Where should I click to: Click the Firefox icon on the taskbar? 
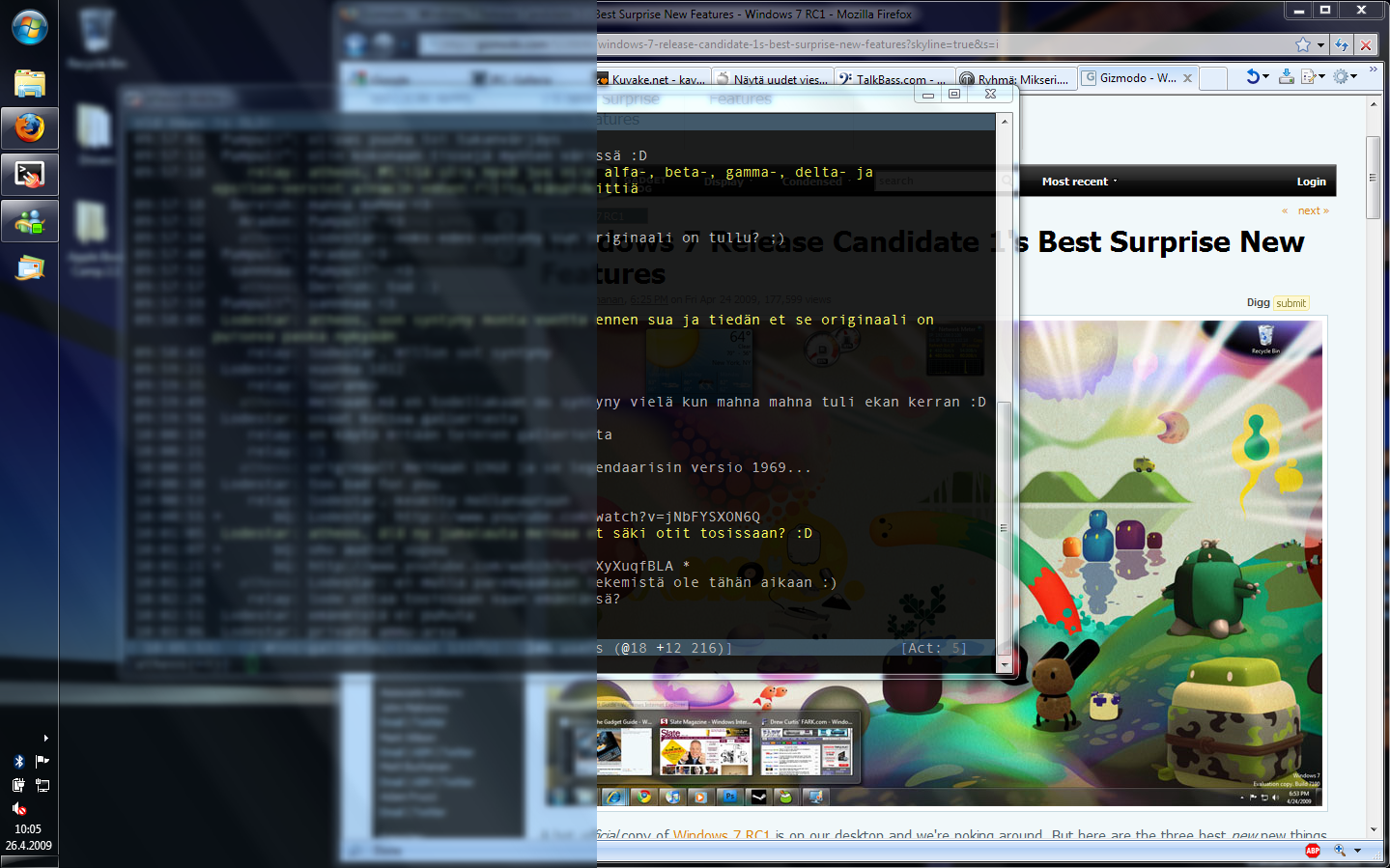(x=29, y=127)
